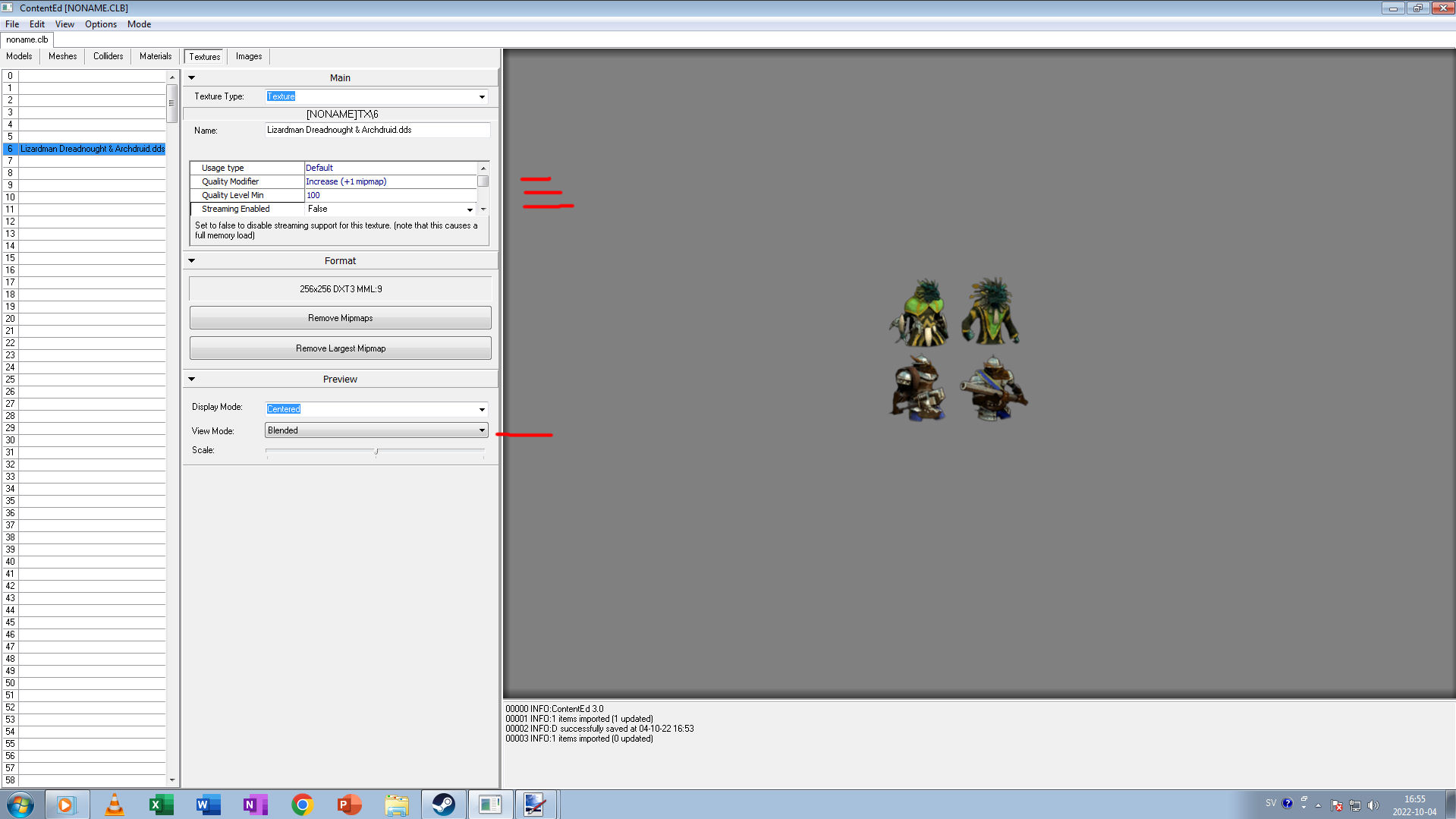
Task: Open VLC media player from taskbar
Action: pos(115,805)
